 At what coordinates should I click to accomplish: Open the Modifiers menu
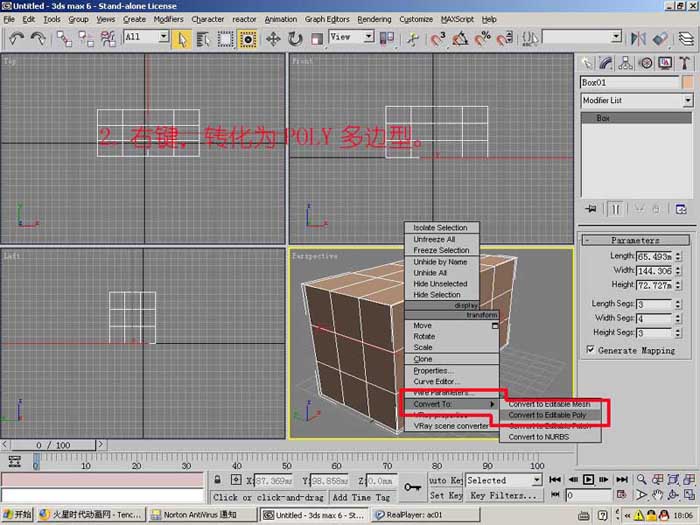point(168,19)
